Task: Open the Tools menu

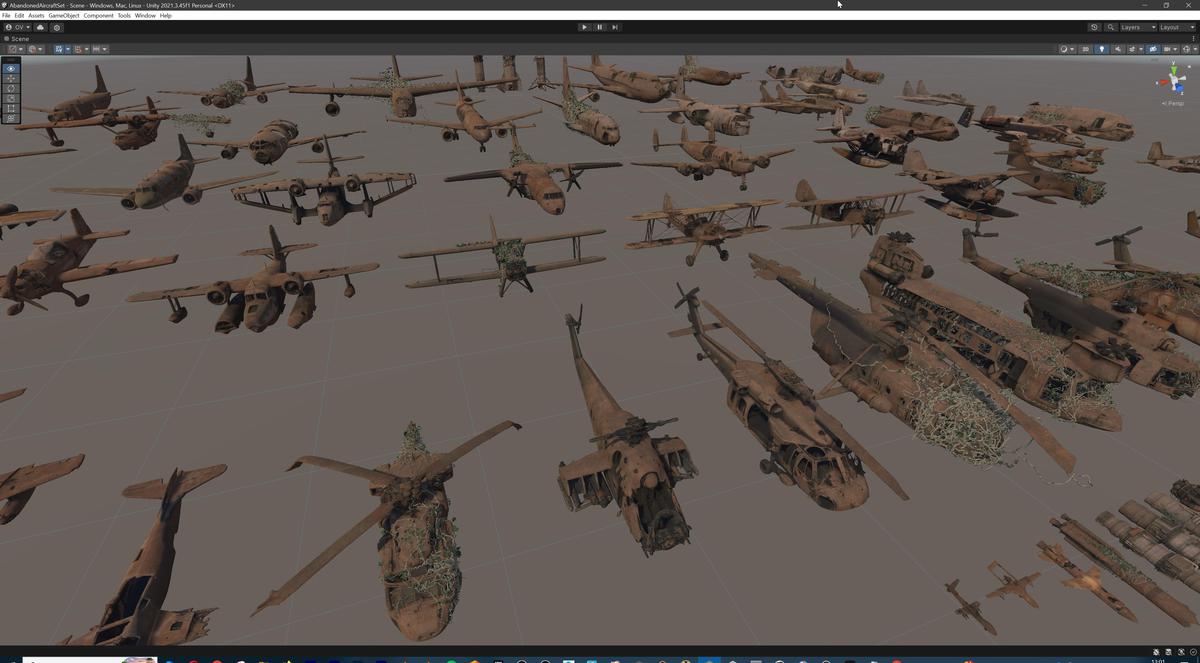Action: click(x=124, y=16)
